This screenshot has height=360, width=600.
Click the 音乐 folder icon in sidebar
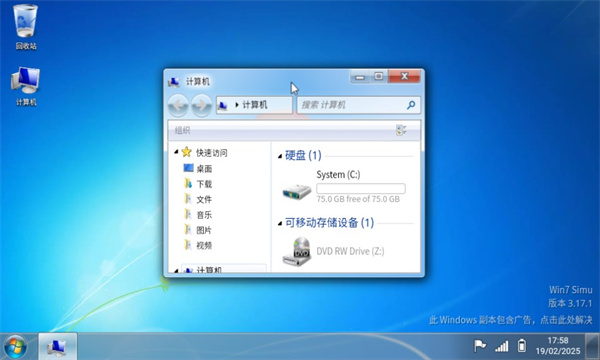point(188,214)
